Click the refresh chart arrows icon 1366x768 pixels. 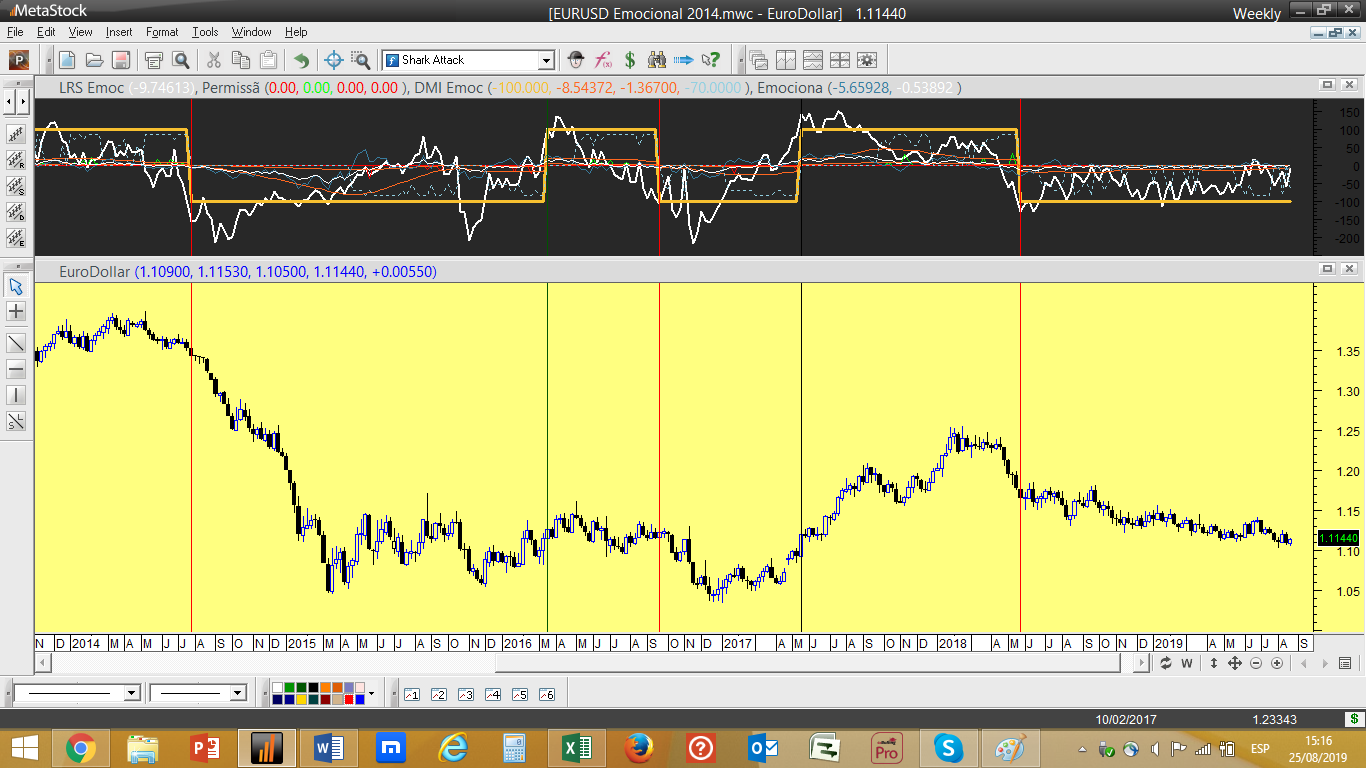[x=1166, y=663]
